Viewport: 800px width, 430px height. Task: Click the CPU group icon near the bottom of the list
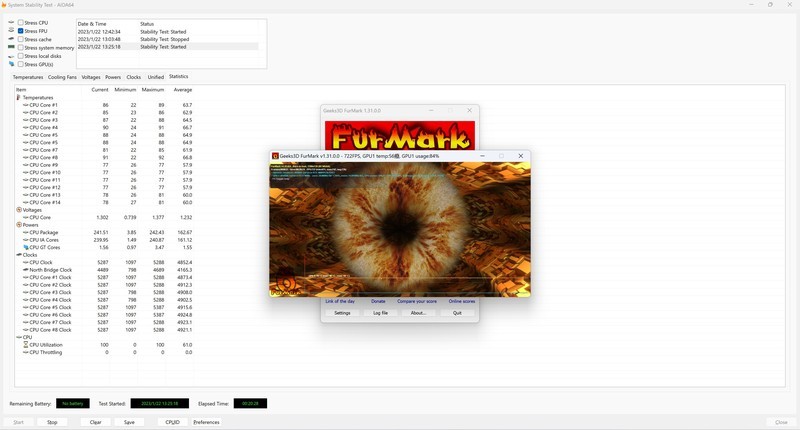[x=19, y=337]
